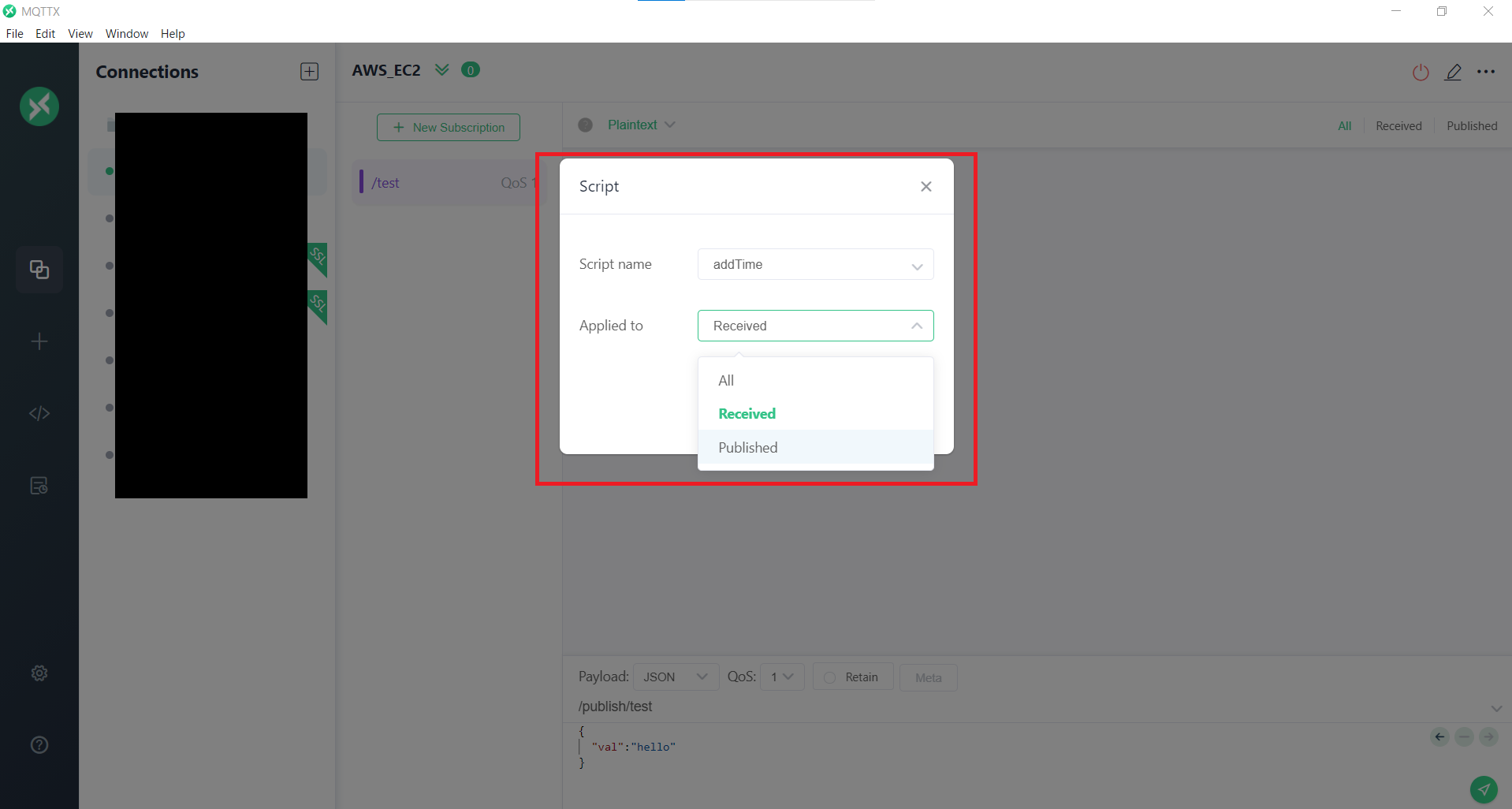Open the Edit menu
This screenshot has width=1512, height=809.
(x=45, y=33)
